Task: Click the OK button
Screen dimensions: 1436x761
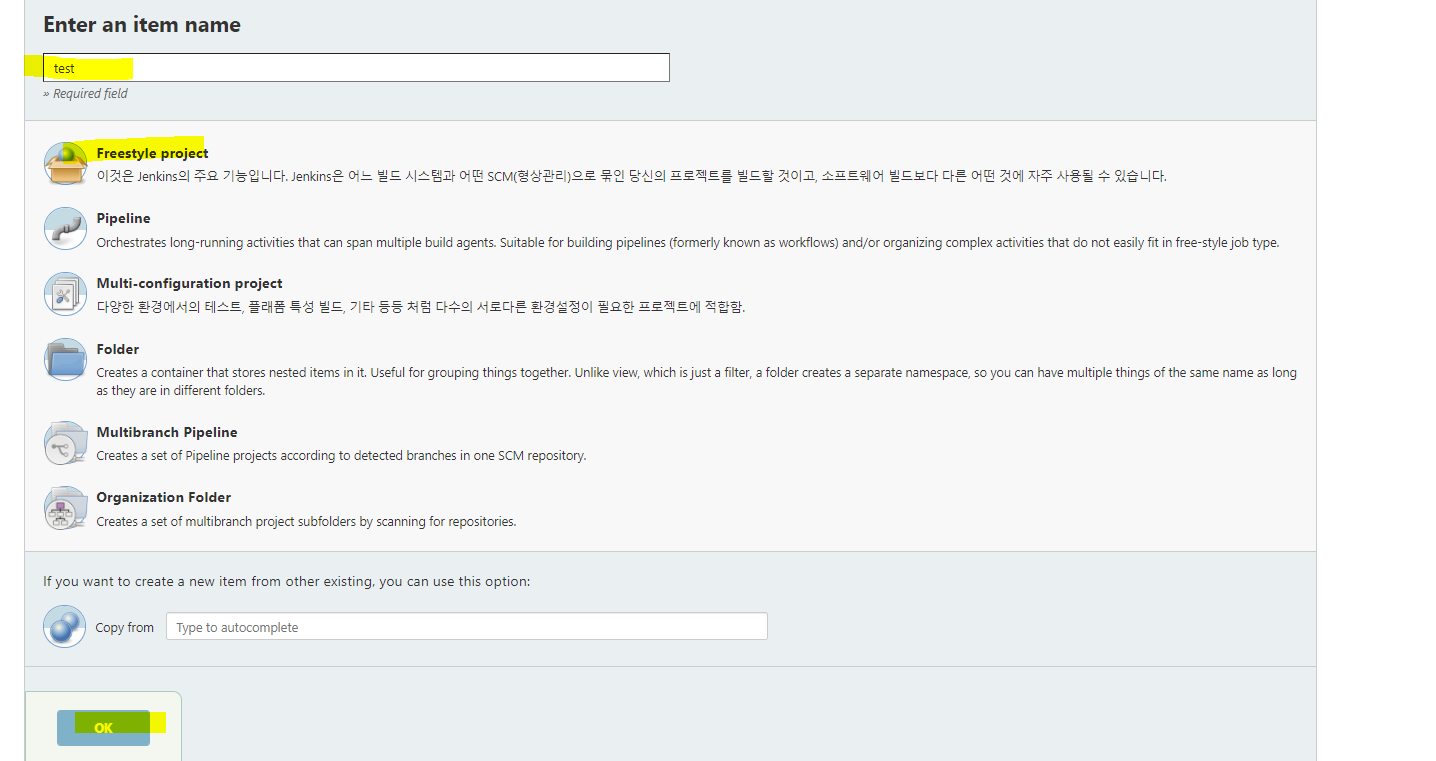Action: [x=103, y=728]
